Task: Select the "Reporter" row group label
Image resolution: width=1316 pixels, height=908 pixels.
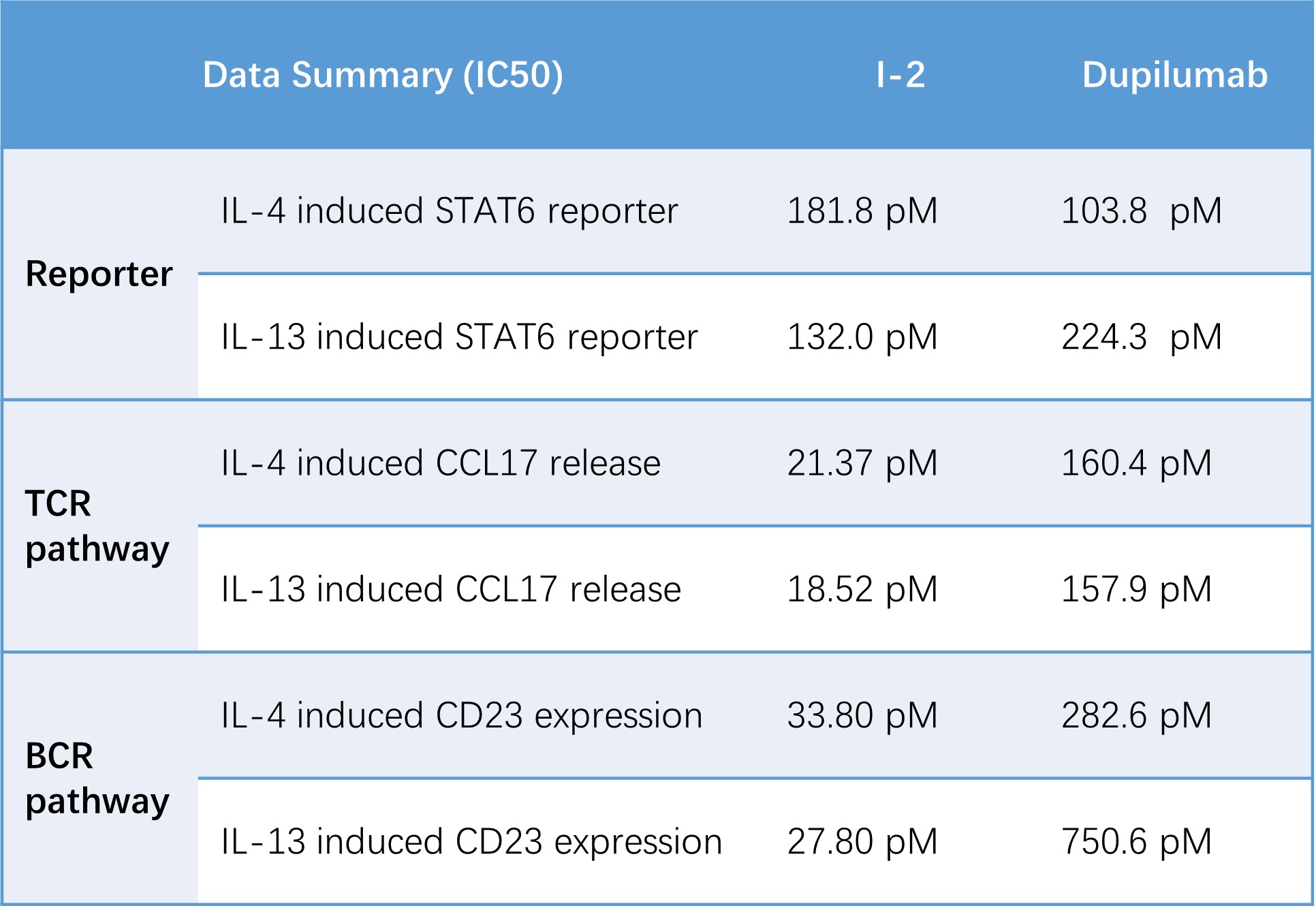Action: tap(99, 274)
